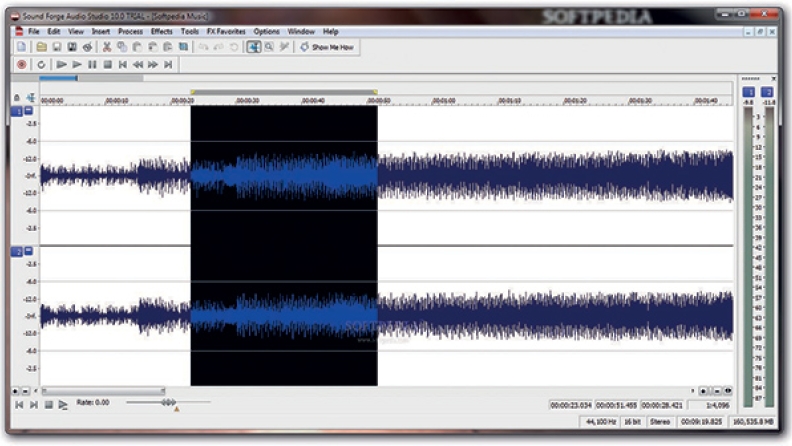Click the snap icon beside the ruler
This screenshot has height=446, width=792.
coord(31,97)
